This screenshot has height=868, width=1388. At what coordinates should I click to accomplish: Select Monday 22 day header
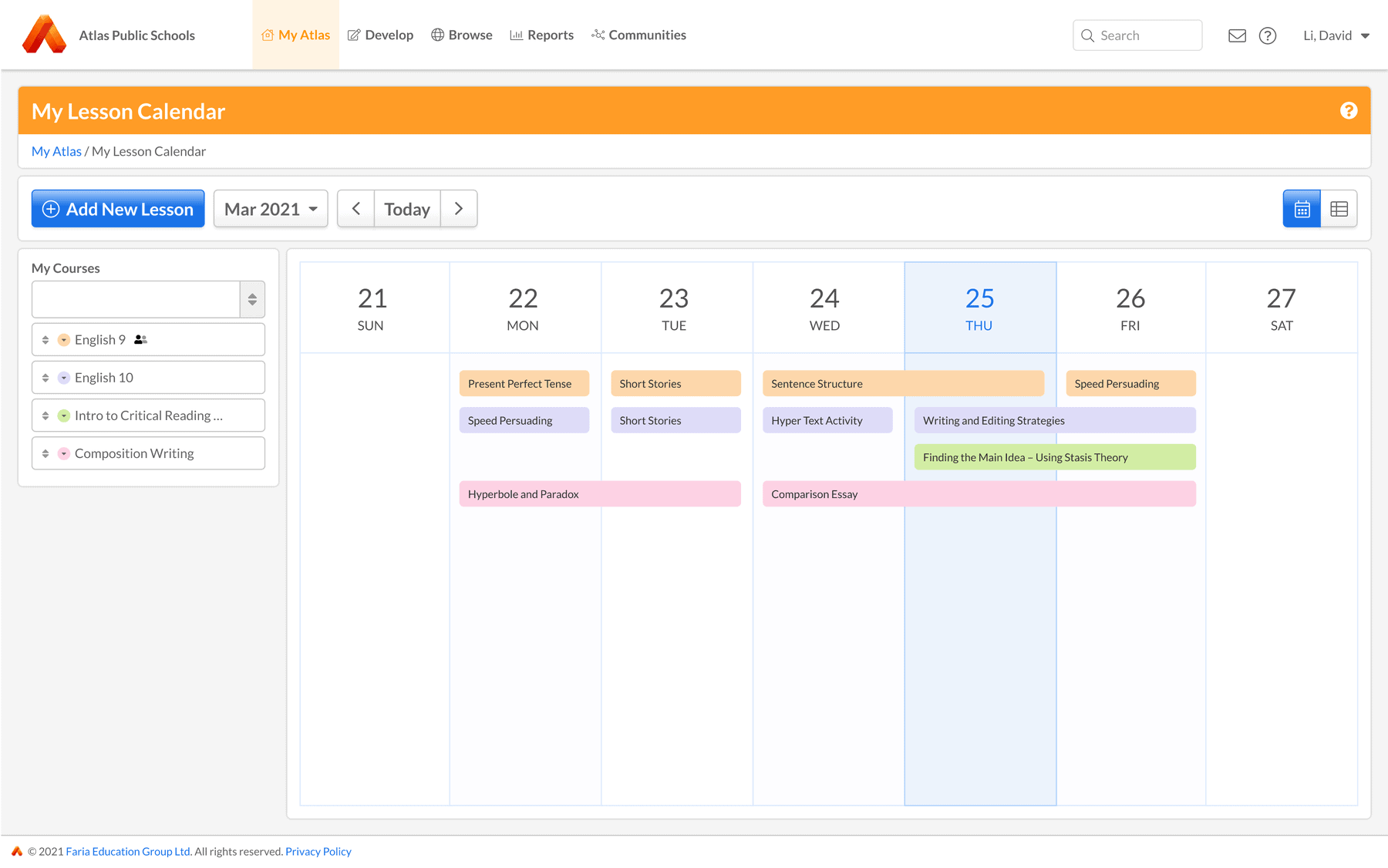click(x=525, y=308)
